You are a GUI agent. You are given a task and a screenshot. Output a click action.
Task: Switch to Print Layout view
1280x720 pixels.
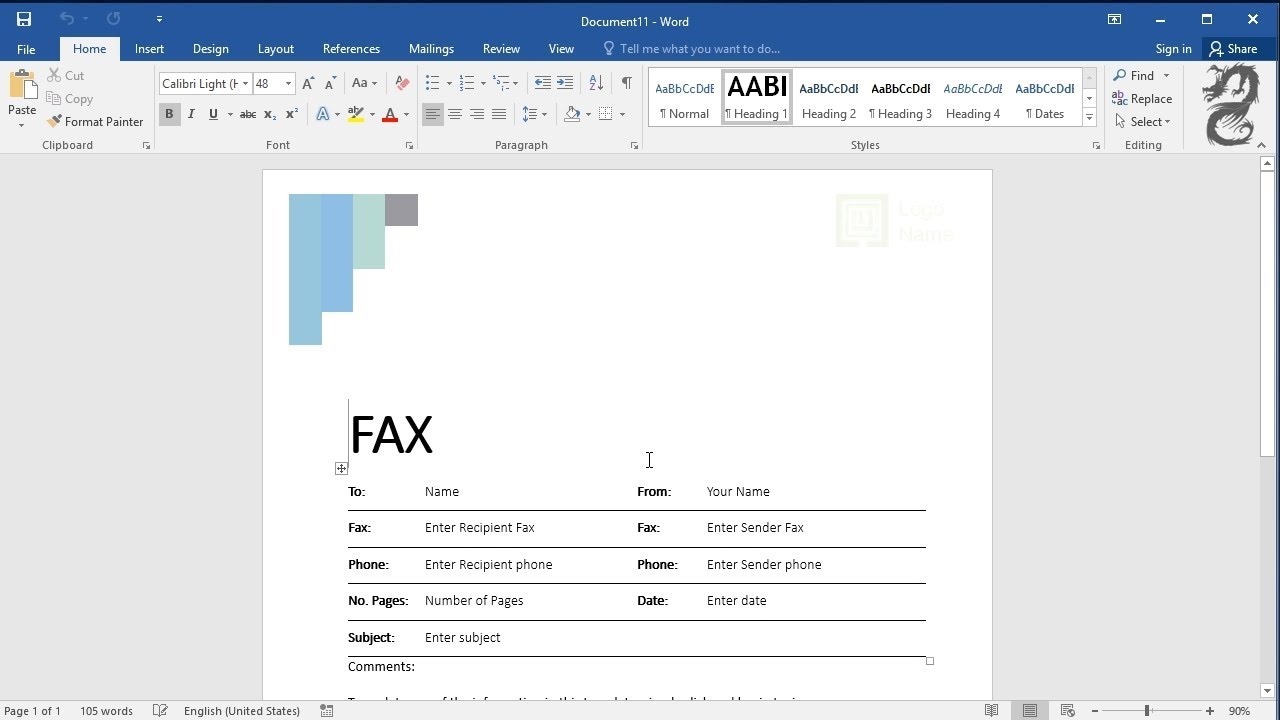click(1029, 711)
